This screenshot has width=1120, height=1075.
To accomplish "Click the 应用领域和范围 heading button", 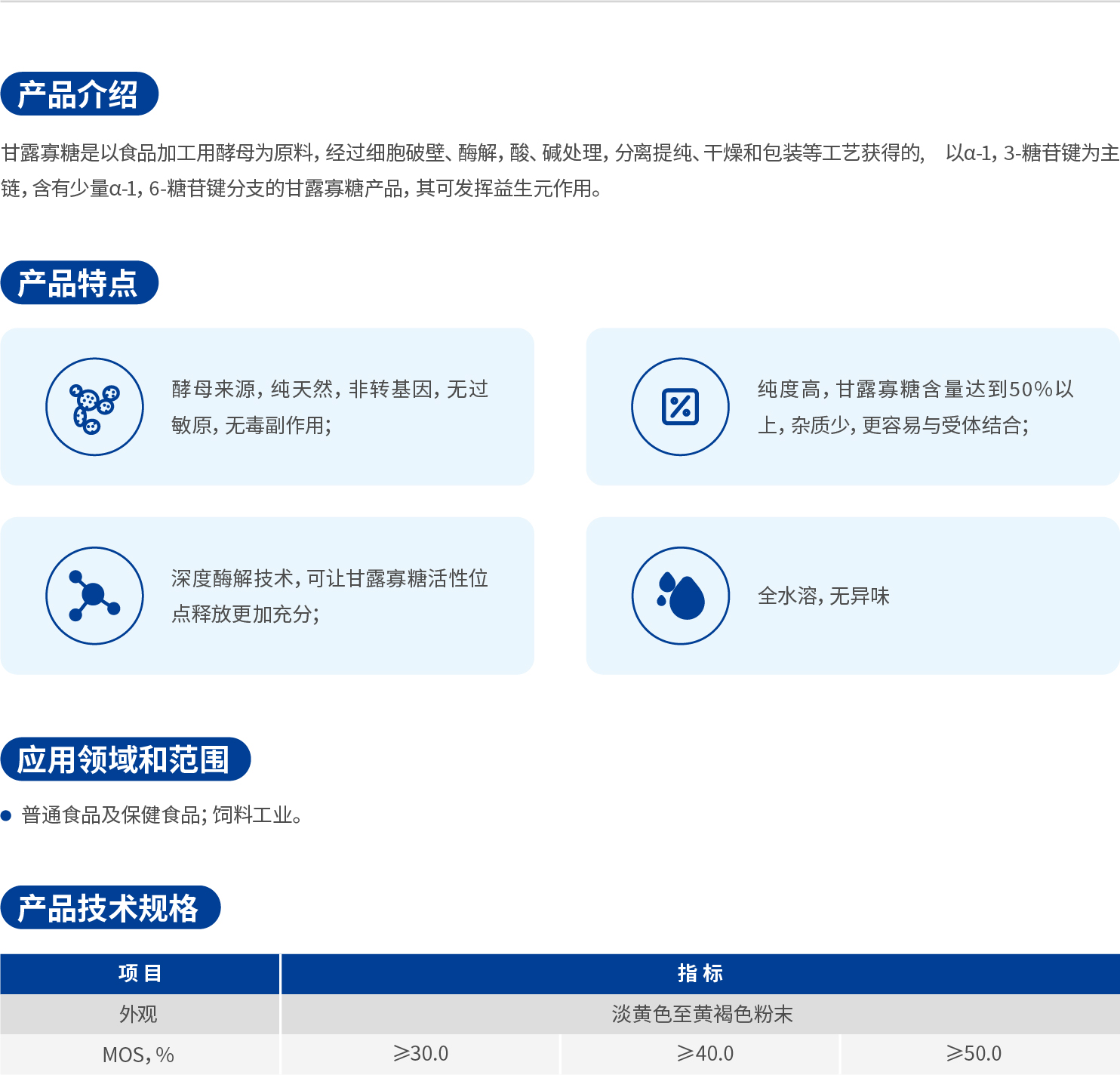I will 125,759.
